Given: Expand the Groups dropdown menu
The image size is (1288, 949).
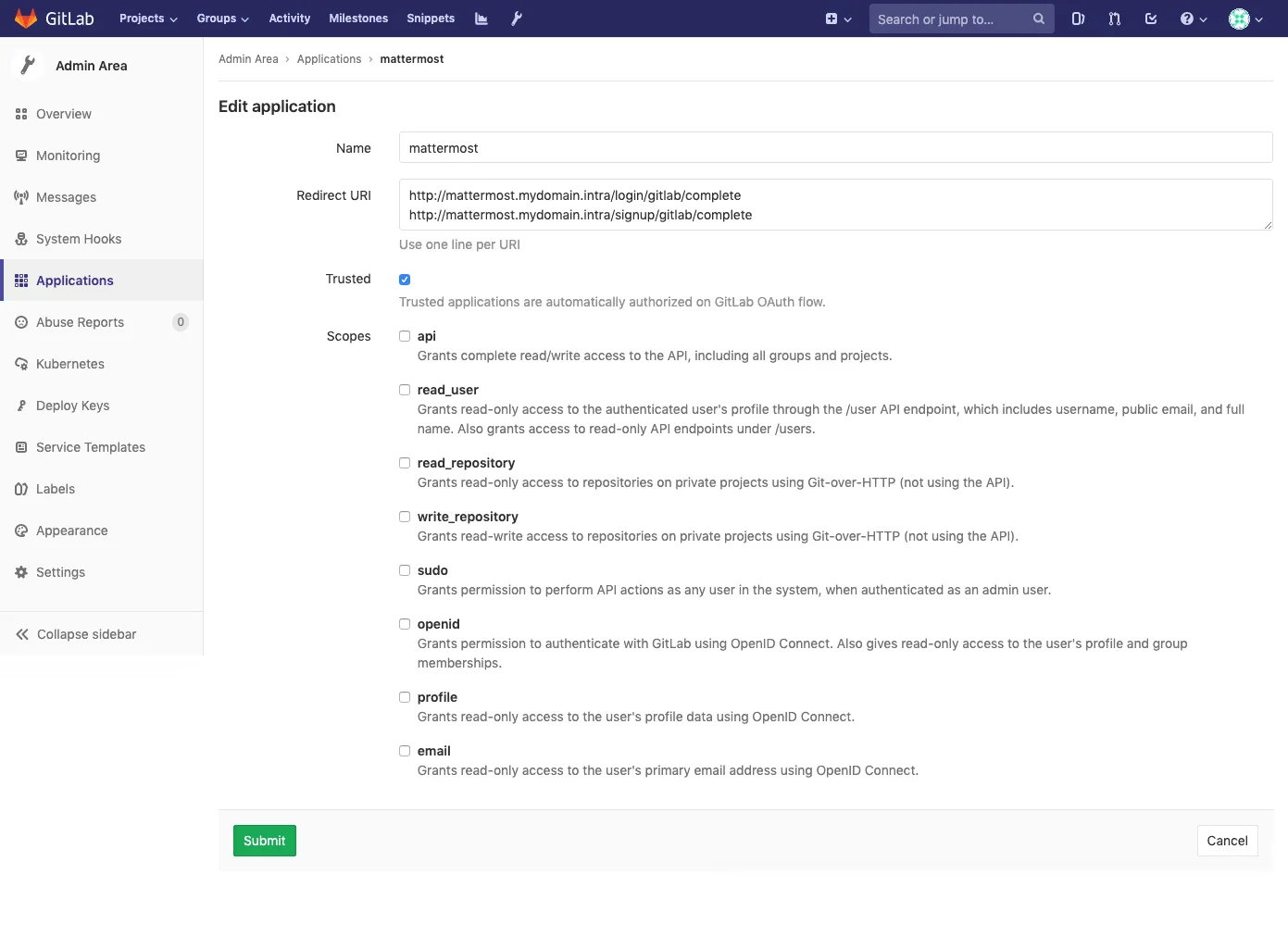Looking at the screenshot, I should [222, 19].
